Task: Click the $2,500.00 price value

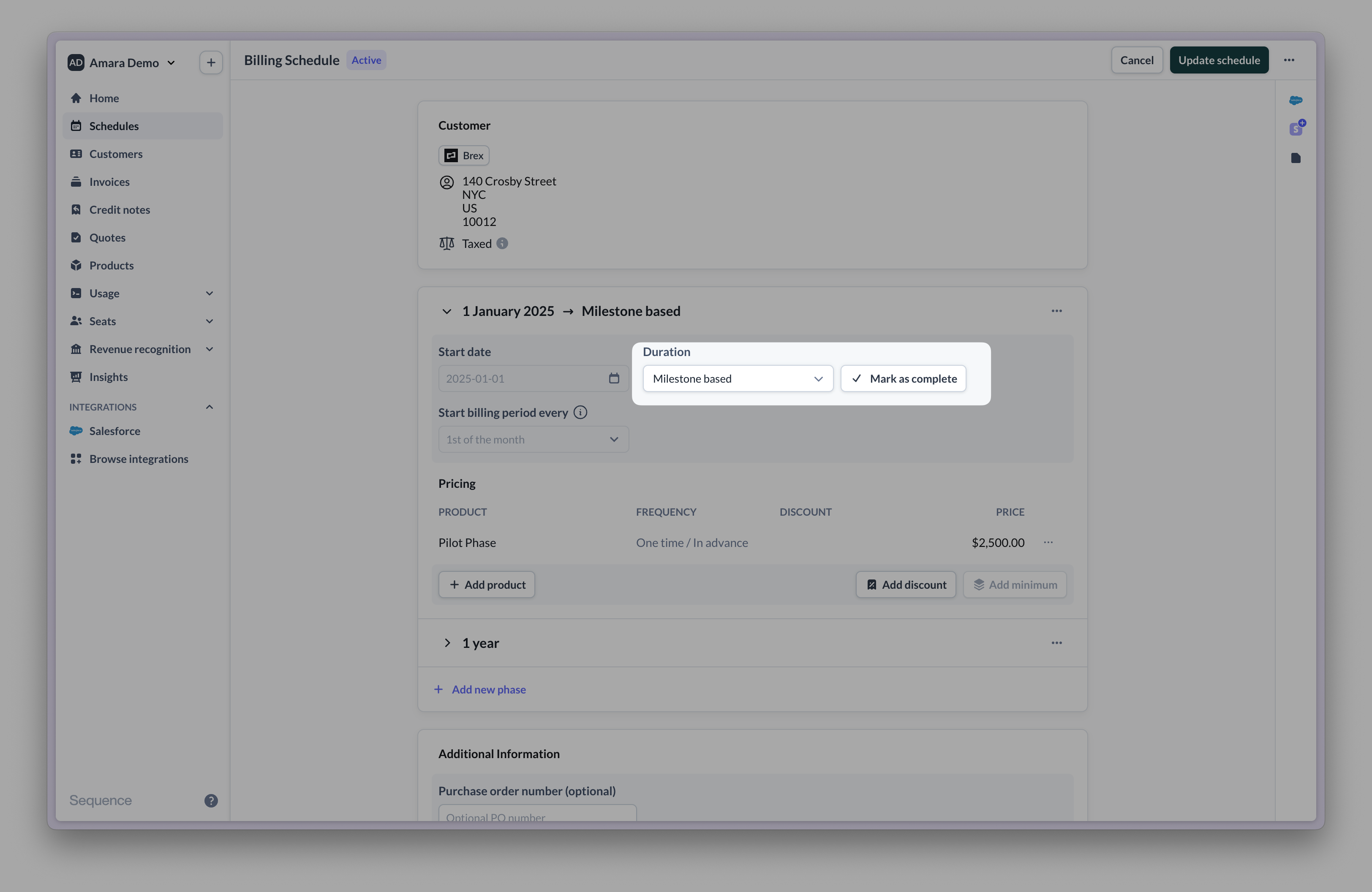Action: 998,542
